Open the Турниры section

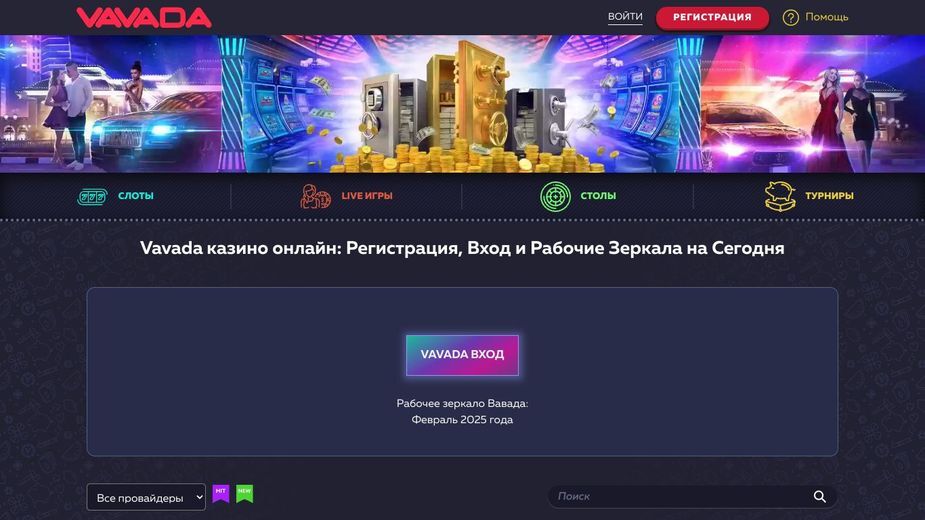tap(829, 196)
